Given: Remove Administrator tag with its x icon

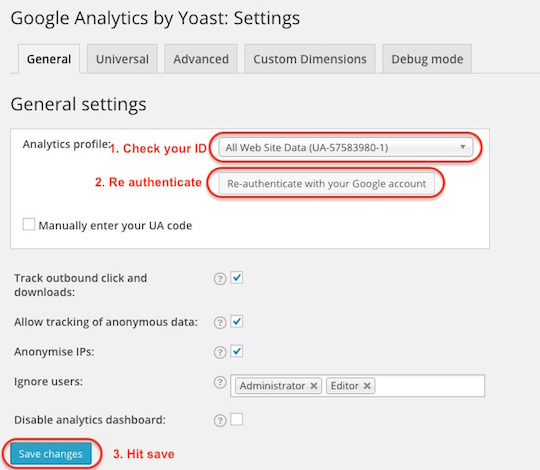Looking at the screenshot, I should tap(313, 386).
